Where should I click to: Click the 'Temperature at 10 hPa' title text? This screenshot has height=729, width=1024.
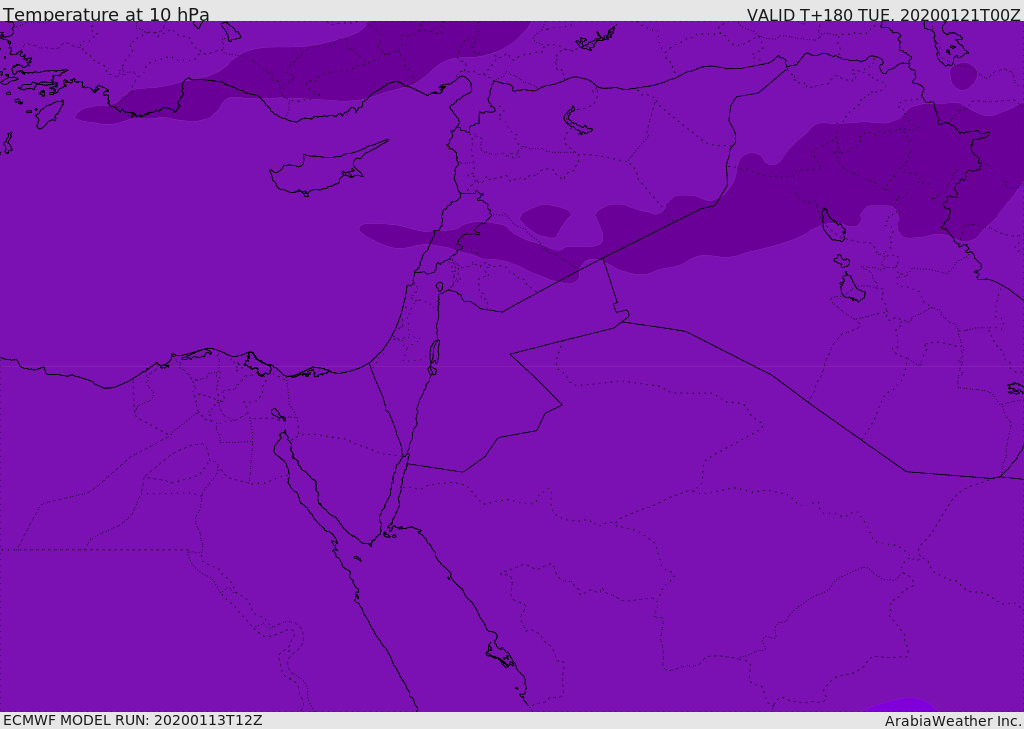pyautogui.click(x=106, y=14)
